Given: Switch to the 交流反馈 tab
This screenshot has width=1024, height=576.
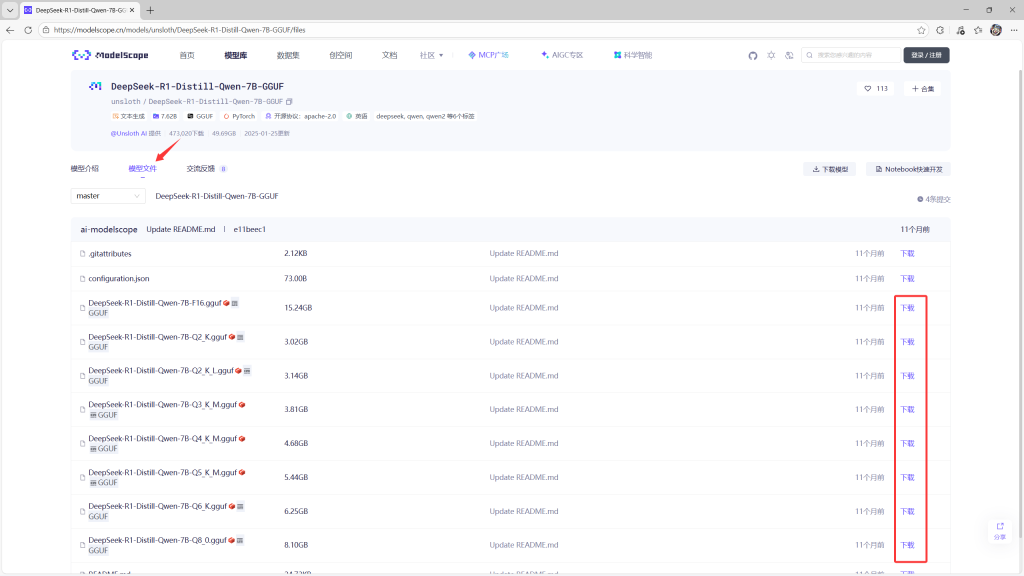Looking at the screenshot, I should click(201, 169).
